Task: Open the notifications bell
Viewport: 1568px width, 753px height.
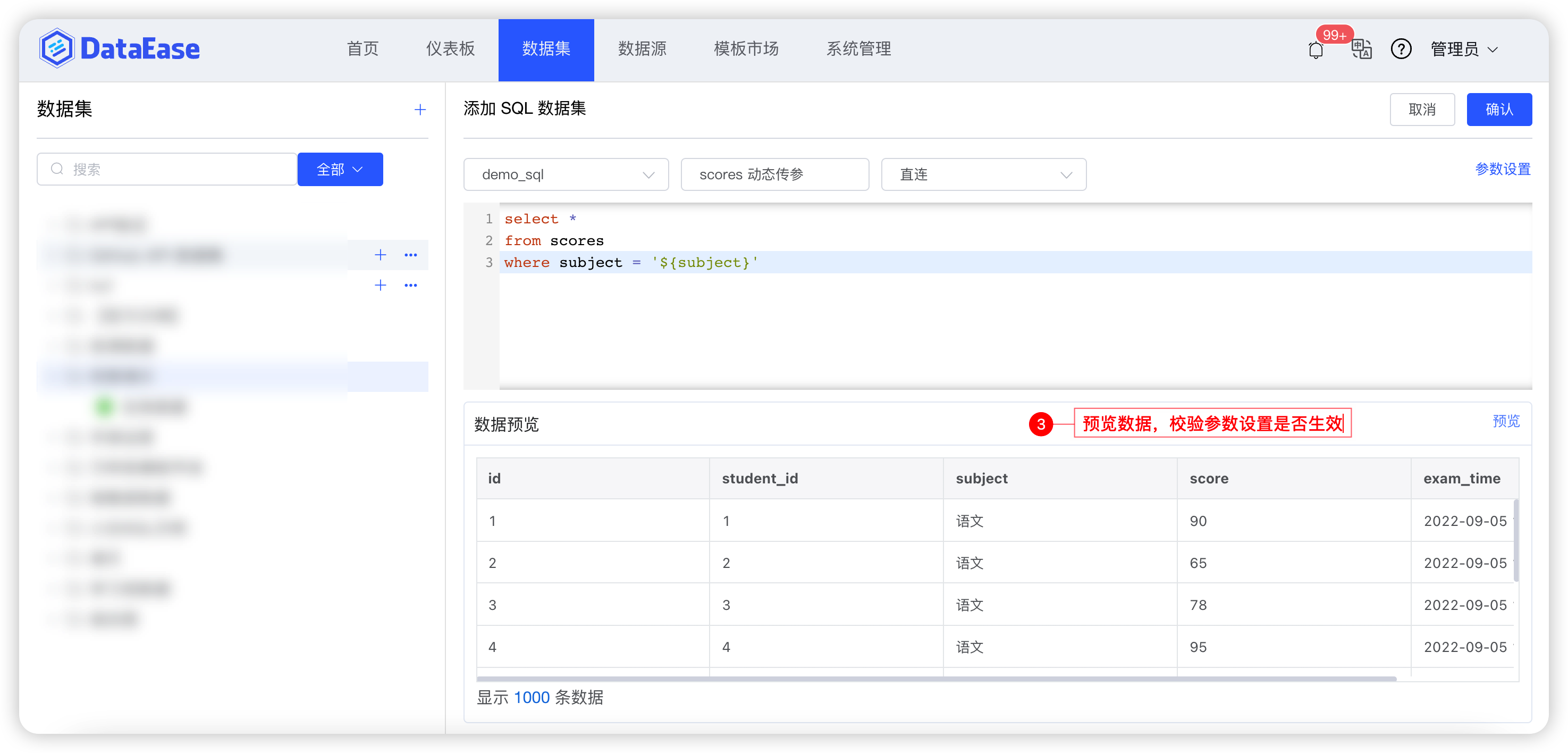Action: pos(1316,50)
